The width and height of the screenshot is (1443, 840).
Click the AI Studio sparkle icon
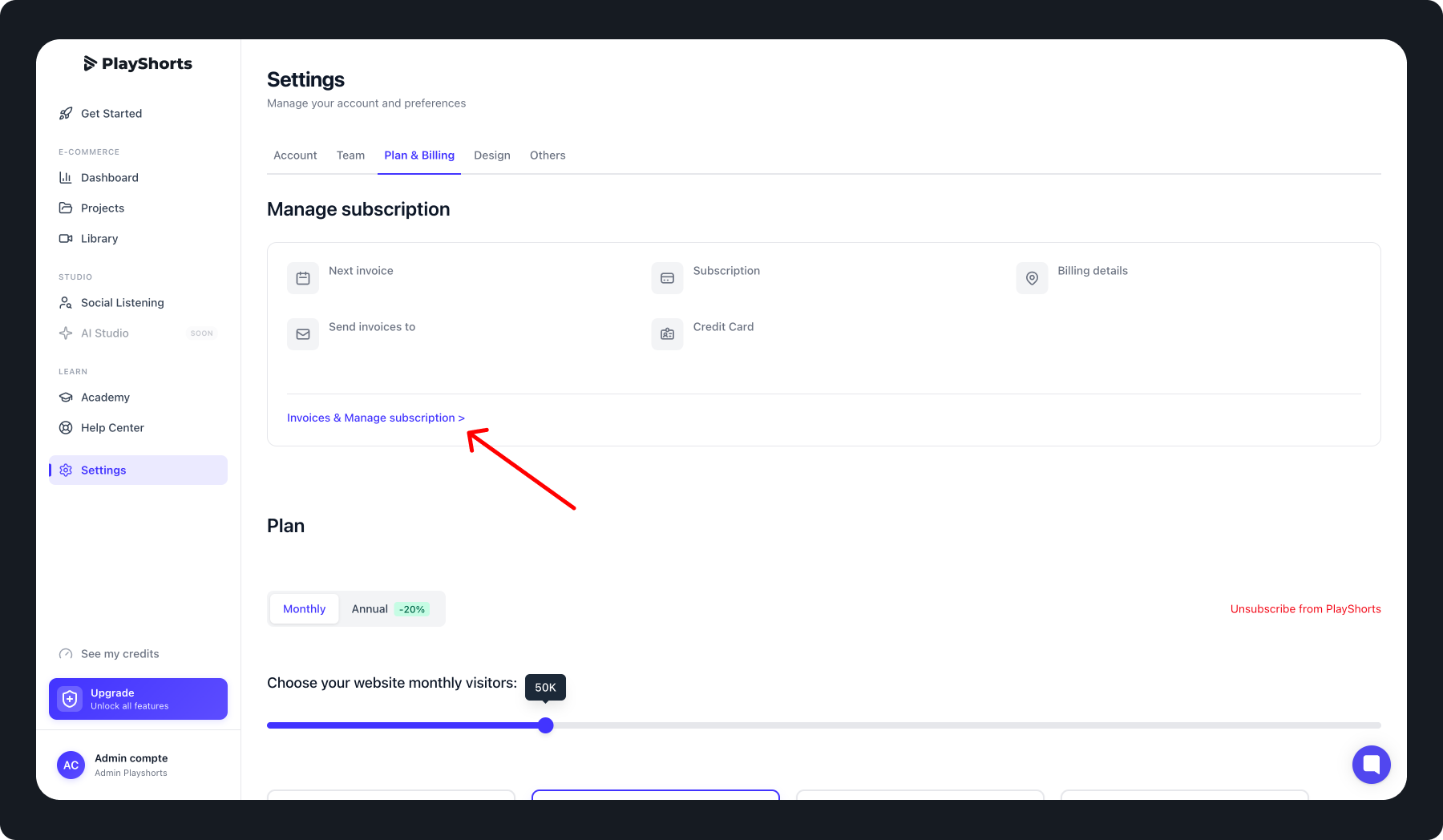(x=66, y=333)
